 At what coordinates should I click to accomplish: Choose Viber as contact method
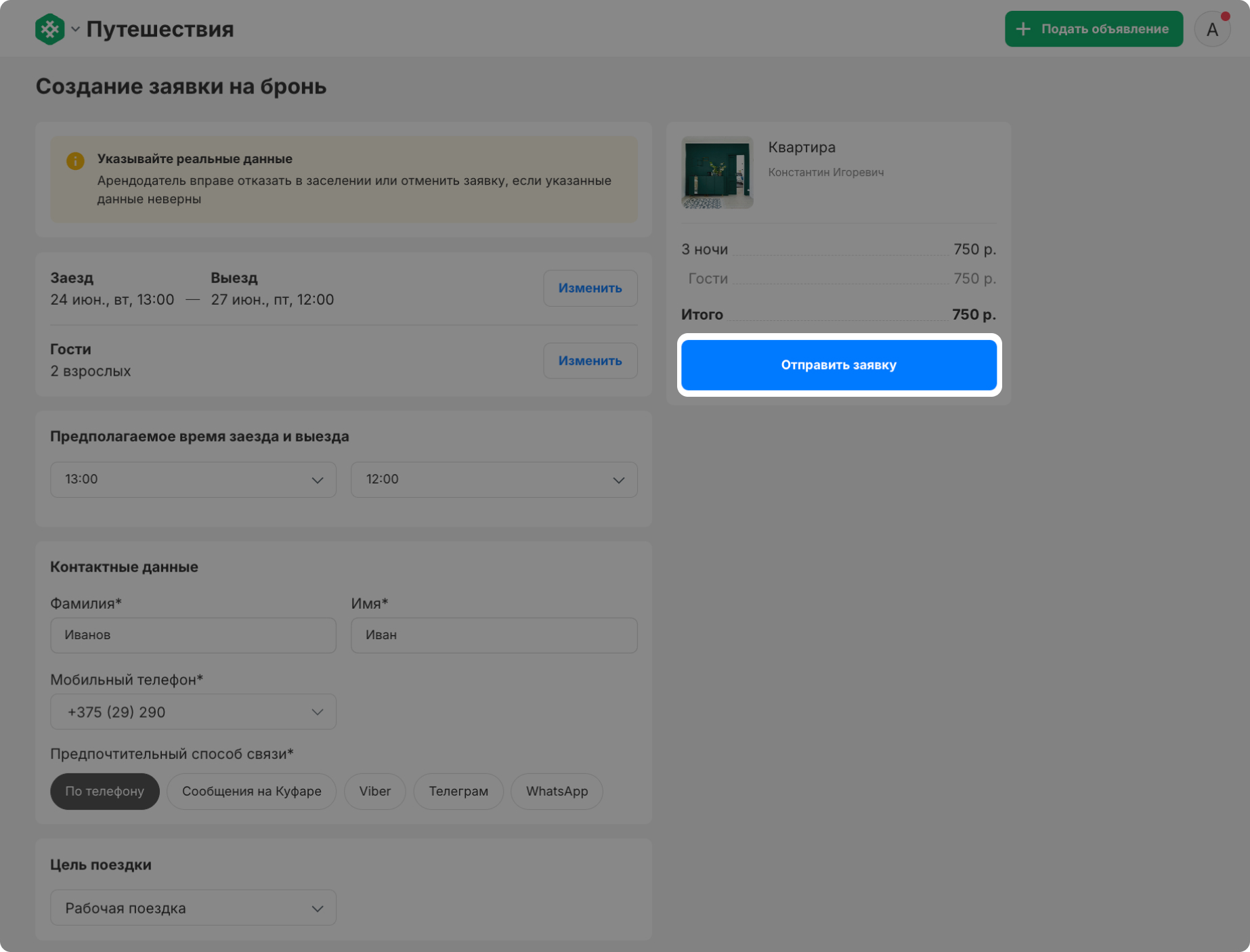point(374,792)
